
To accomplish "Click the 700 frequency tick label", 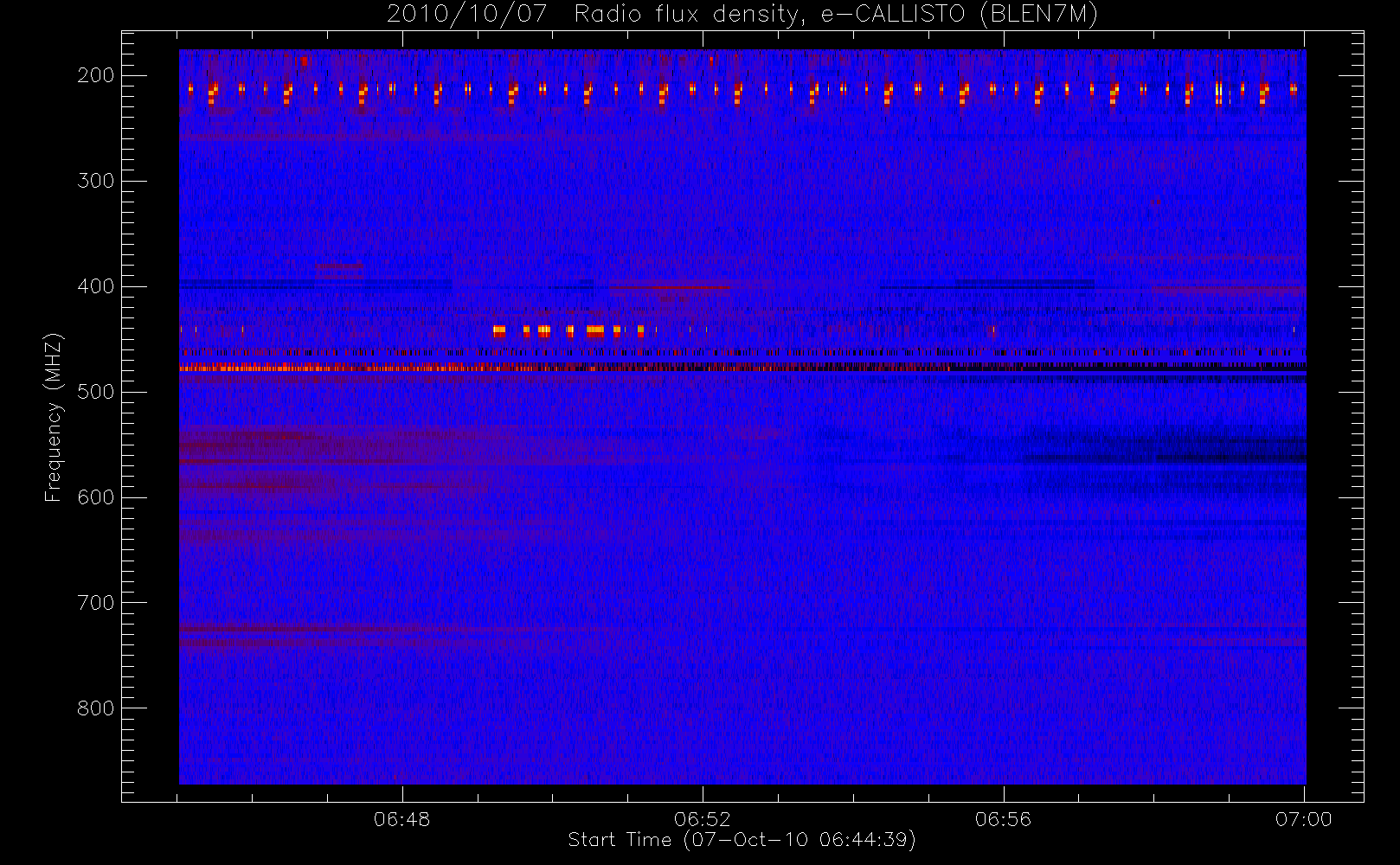I will (96, 603).
